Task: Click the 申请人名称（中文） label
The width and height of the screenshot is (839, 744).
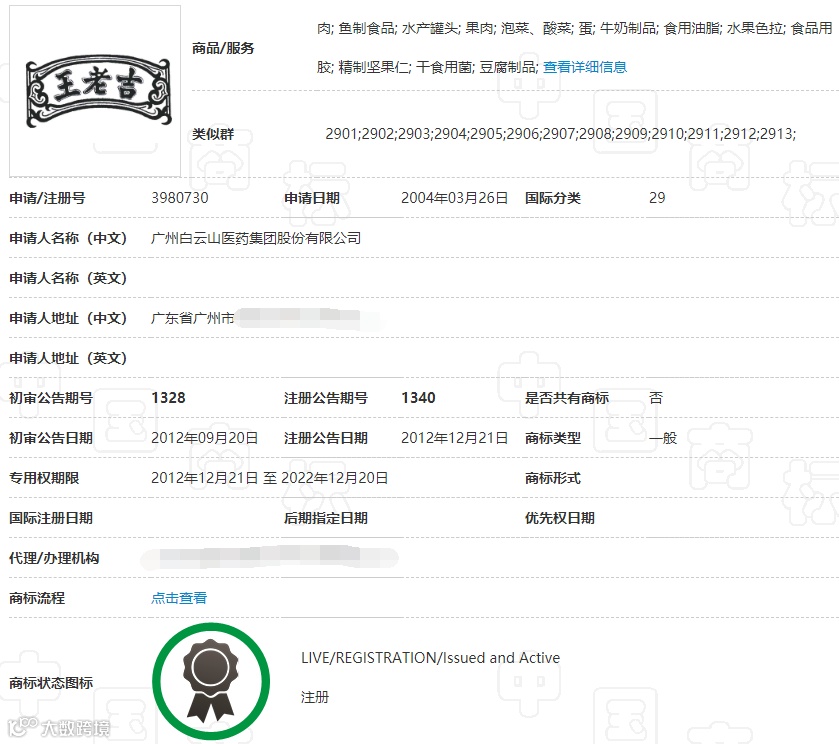Action: [68, 238]
